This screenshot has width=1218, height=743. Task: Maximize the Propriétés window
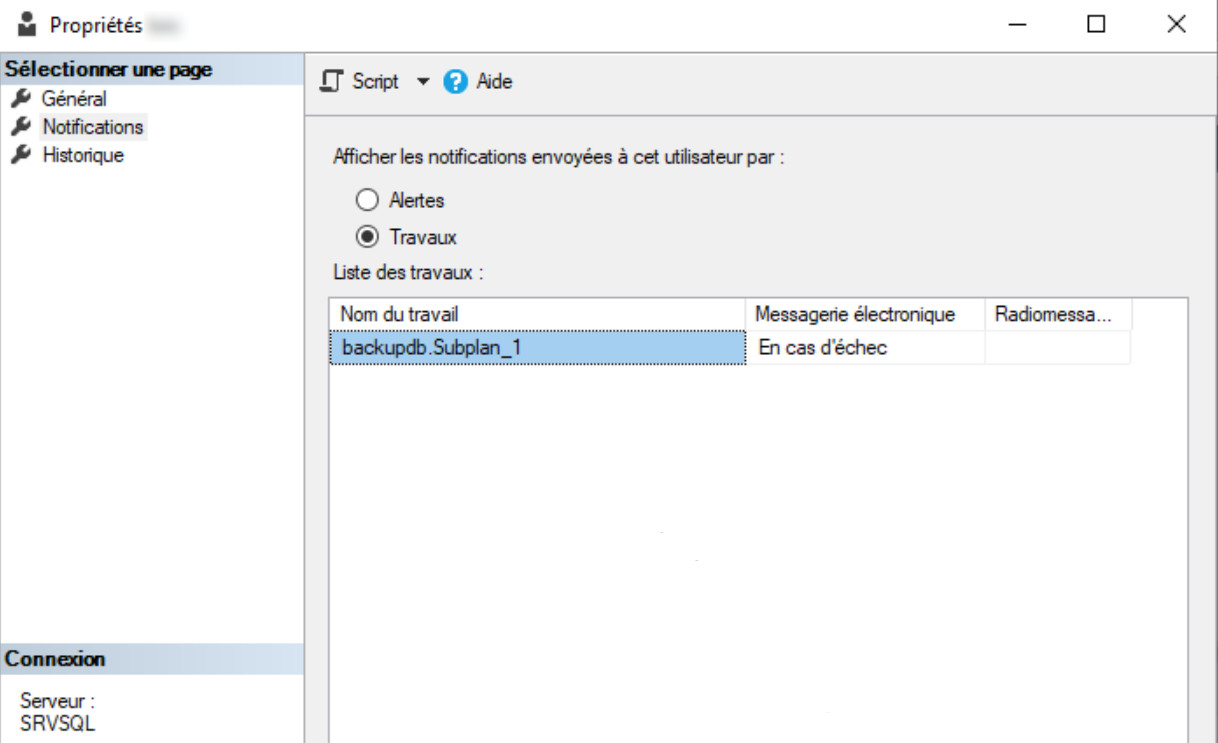coord(1096,24)
